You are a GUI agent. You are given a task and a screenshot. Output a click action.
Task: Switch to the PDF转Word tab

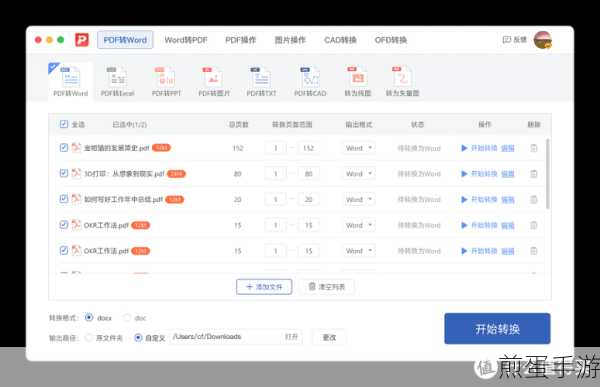coord(125,40)
